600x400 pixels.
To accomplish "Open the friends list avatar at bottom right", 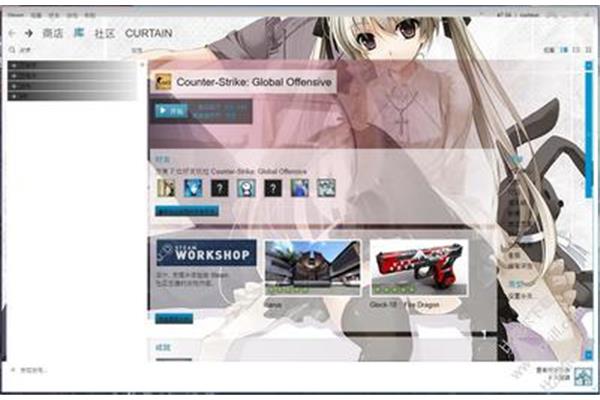I will (583, 376).
